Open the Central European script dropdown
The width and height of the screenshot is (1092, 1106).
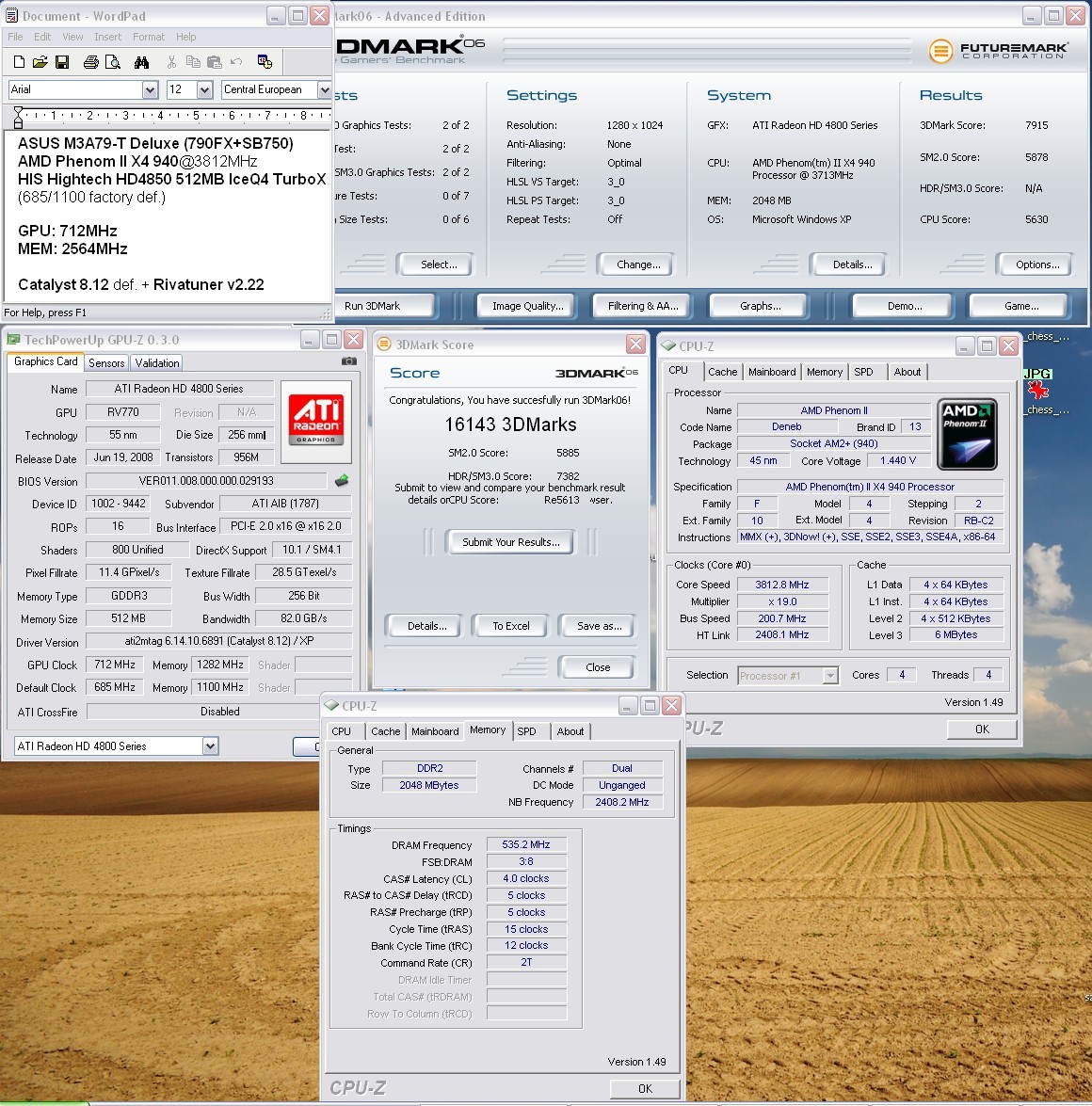click(325, 89)
